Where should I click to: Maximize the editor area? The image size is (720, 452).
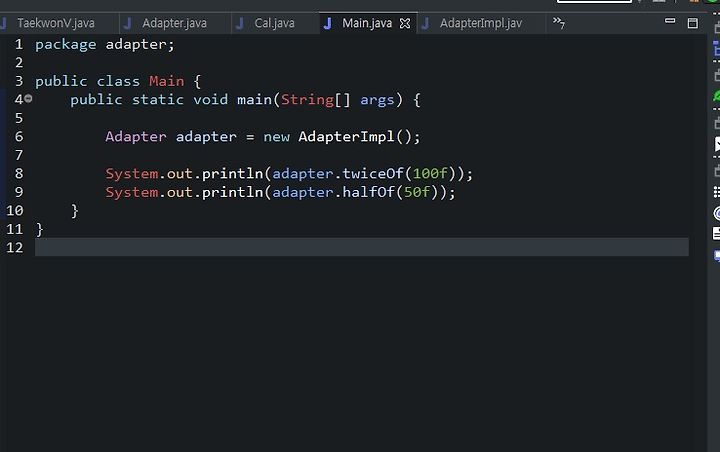[x=692, y=23]
